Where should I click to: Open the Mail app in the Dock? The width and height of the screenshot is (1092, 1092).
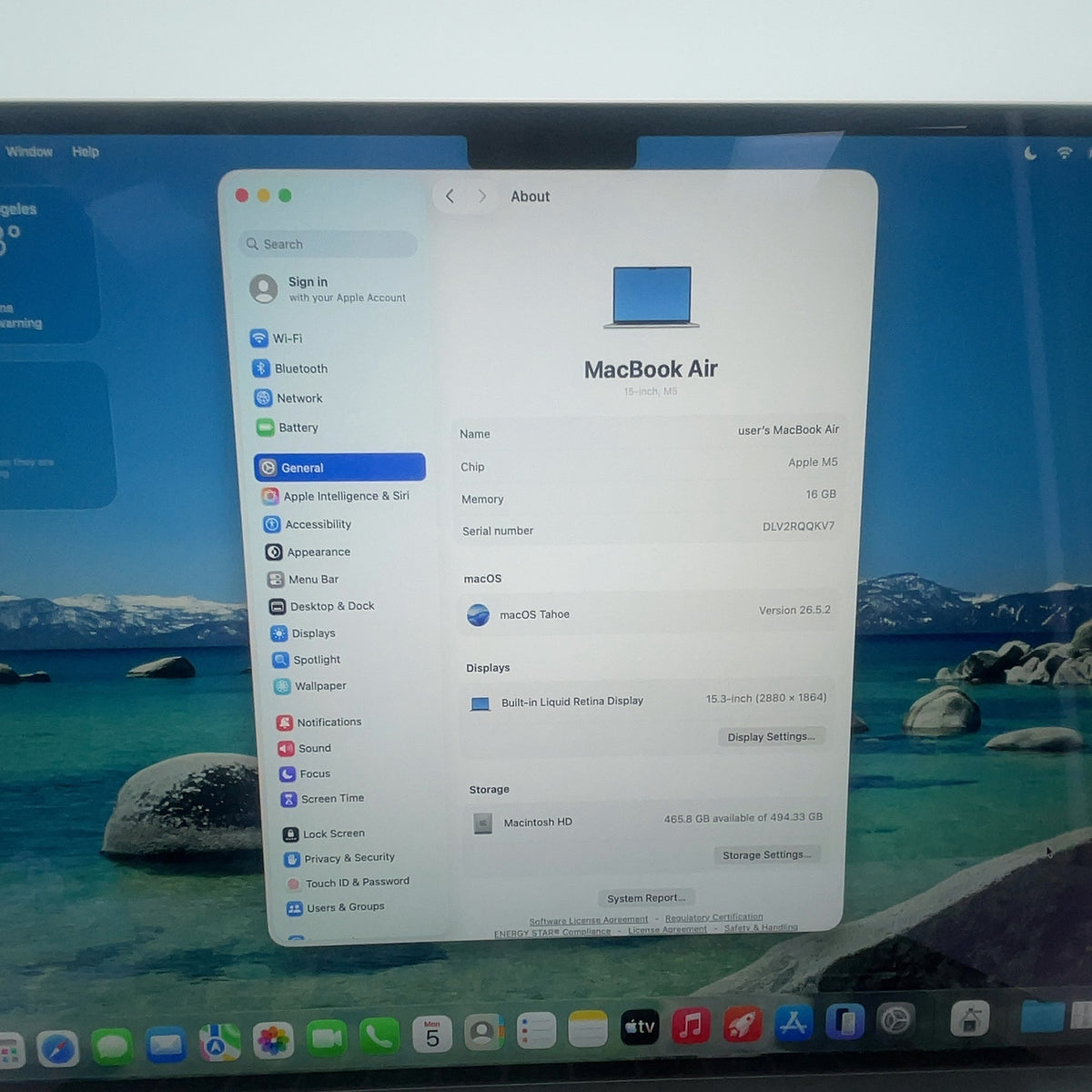pyautogui.click(x=166, y=1045)
